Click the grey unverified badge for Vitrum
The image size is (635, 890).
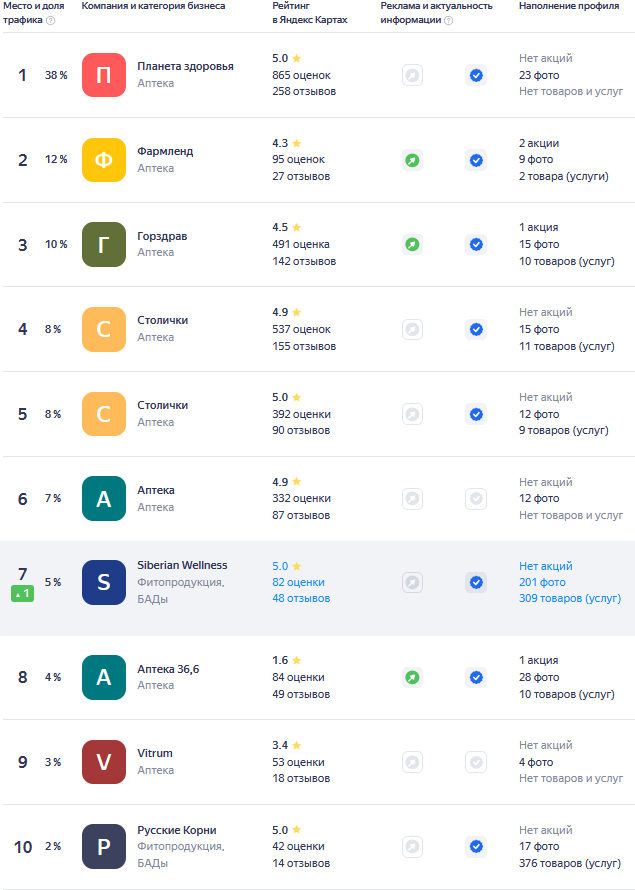click(476, 762)
